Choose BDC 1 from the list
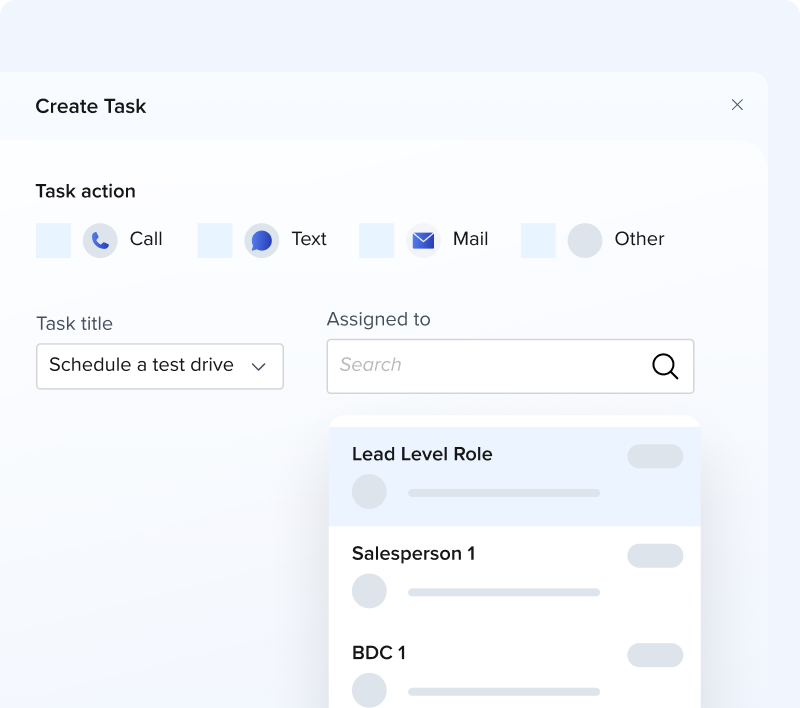Screen dimensions: 800x708 click(x=379, y=653)
